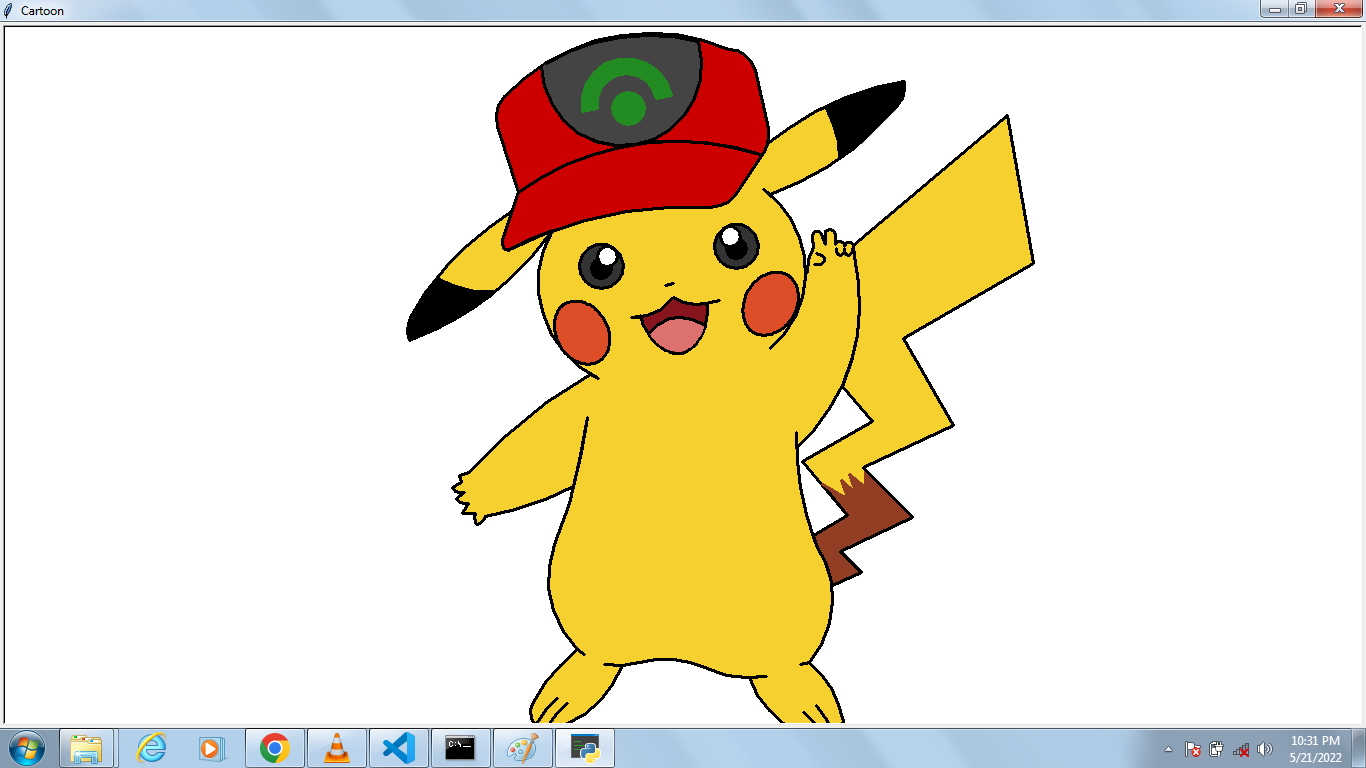
Task: Open Visual Studio Code from the taskbar
Action: 399,747
